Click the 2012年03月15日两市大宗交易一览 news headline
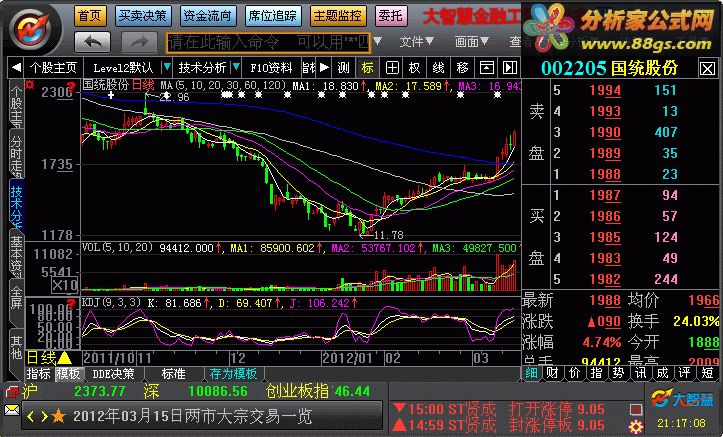The width and height of the screenshot is (723, 437). tap(193, 417)
